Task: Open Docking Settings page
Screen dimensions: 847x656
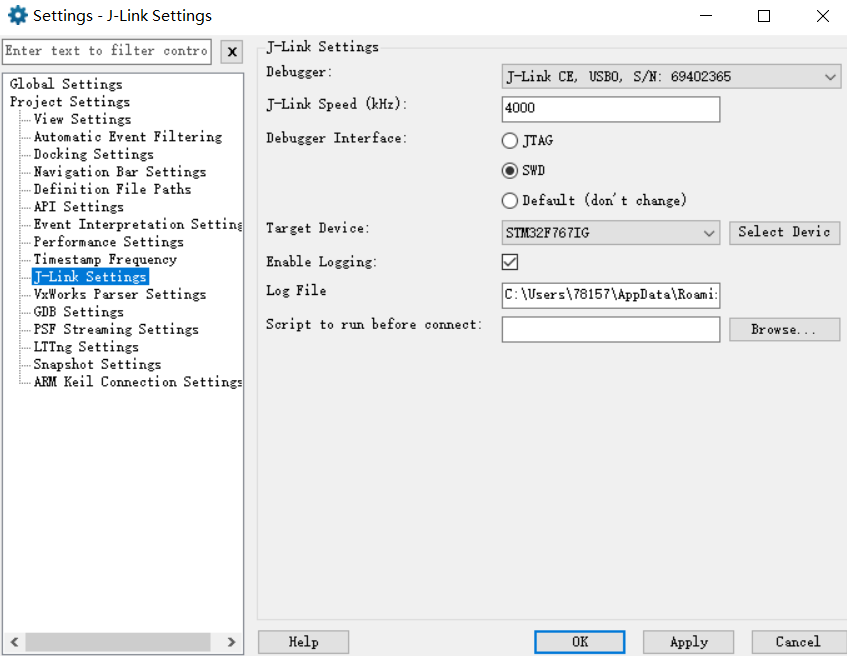Action: [93, 154]
